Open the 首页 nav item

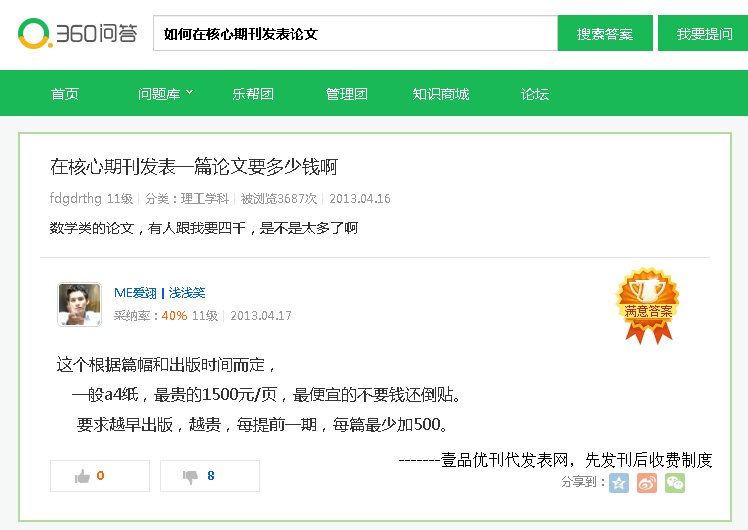tap(64, 94)
